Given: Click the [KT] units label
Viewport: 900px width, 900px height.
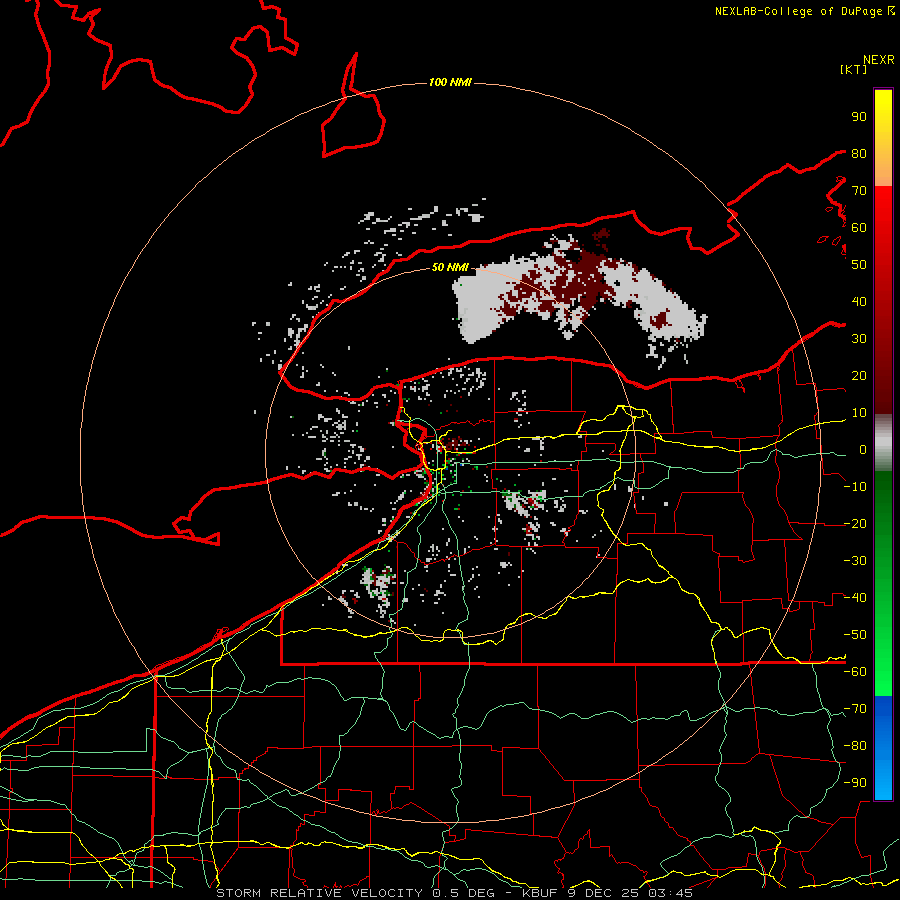Looking at the screenshot, I should click(853, 69).
